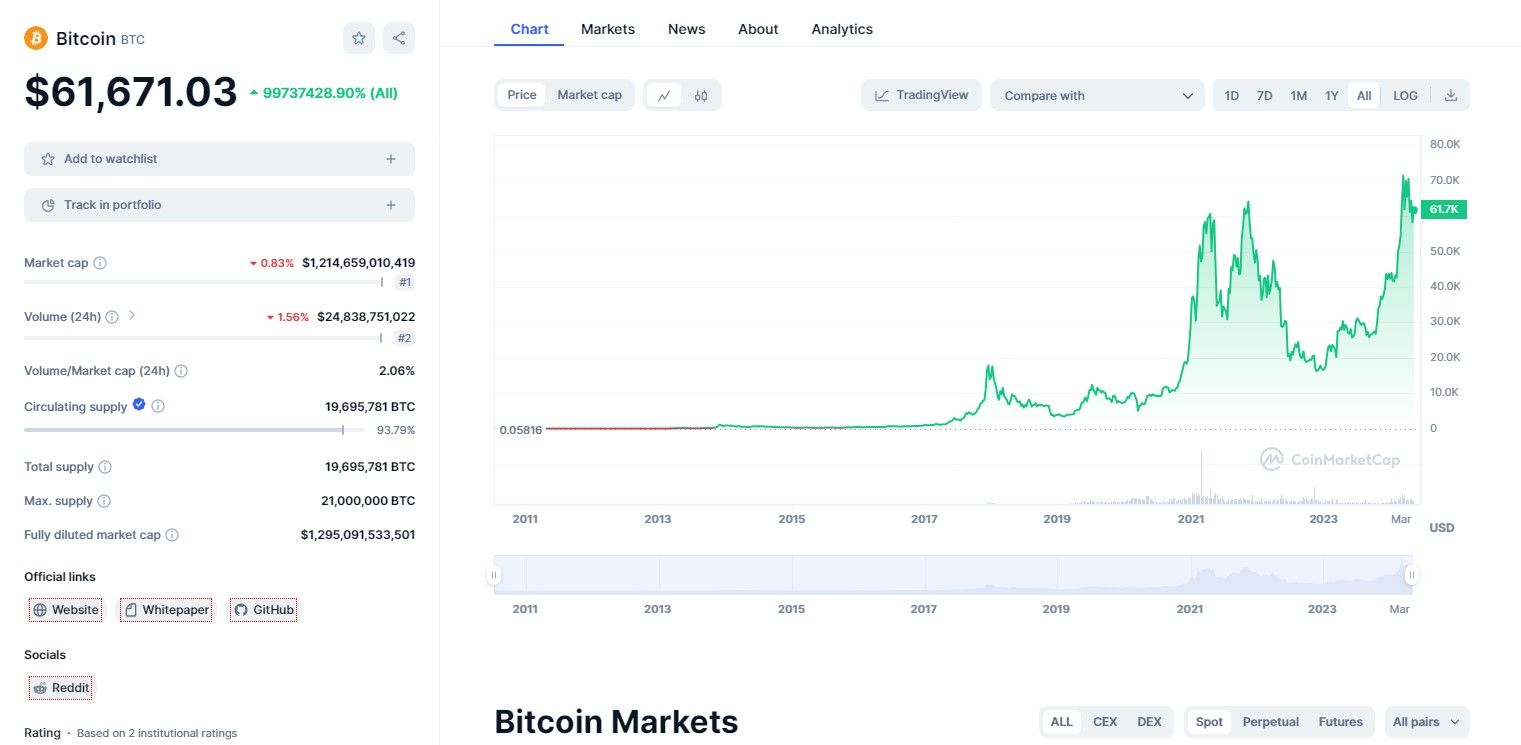Select Price chart toggle

coord(522,95)
